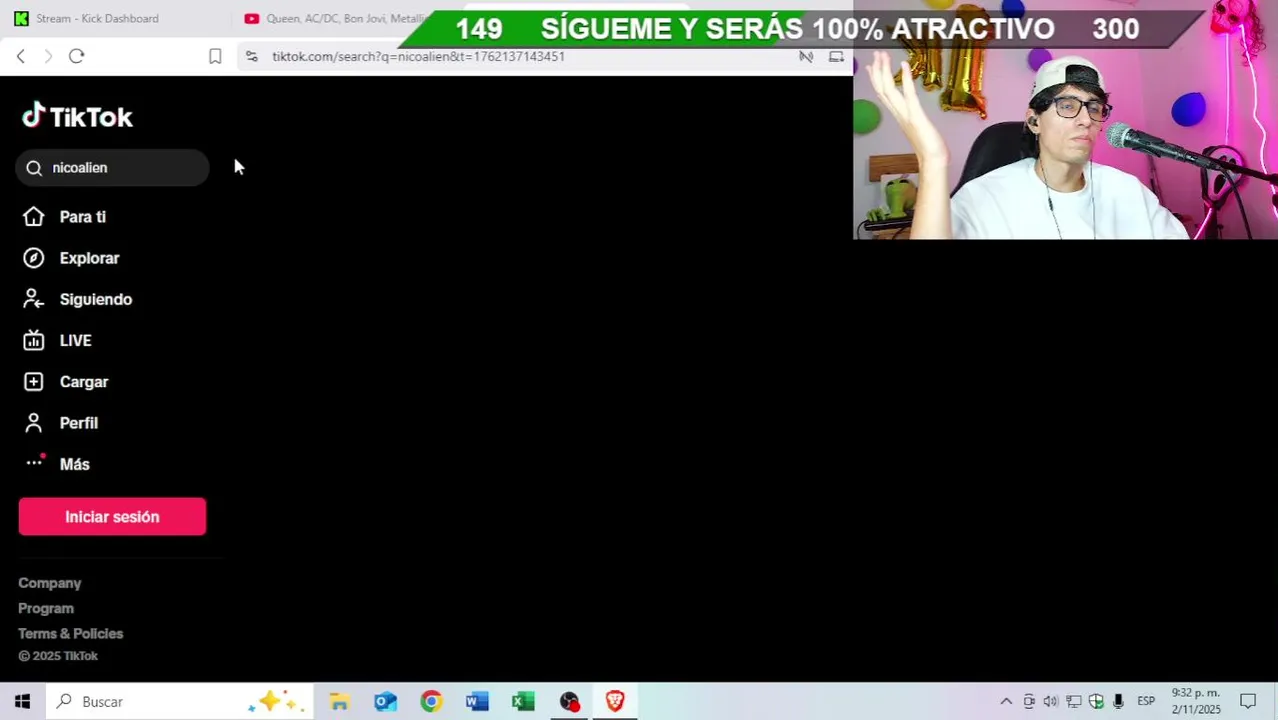
Task: Expand the Más options menu
Action: pyautogui.click(x=74, y=464)
